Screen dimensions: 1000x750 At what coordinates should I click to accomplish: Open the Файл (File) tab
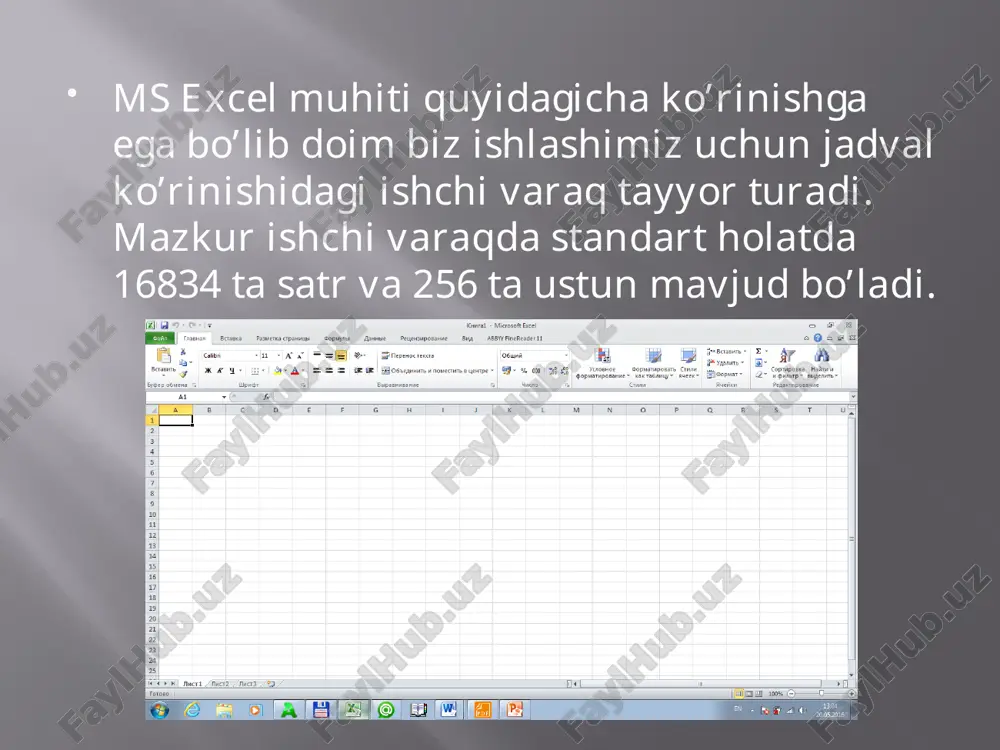click(160, 339)
